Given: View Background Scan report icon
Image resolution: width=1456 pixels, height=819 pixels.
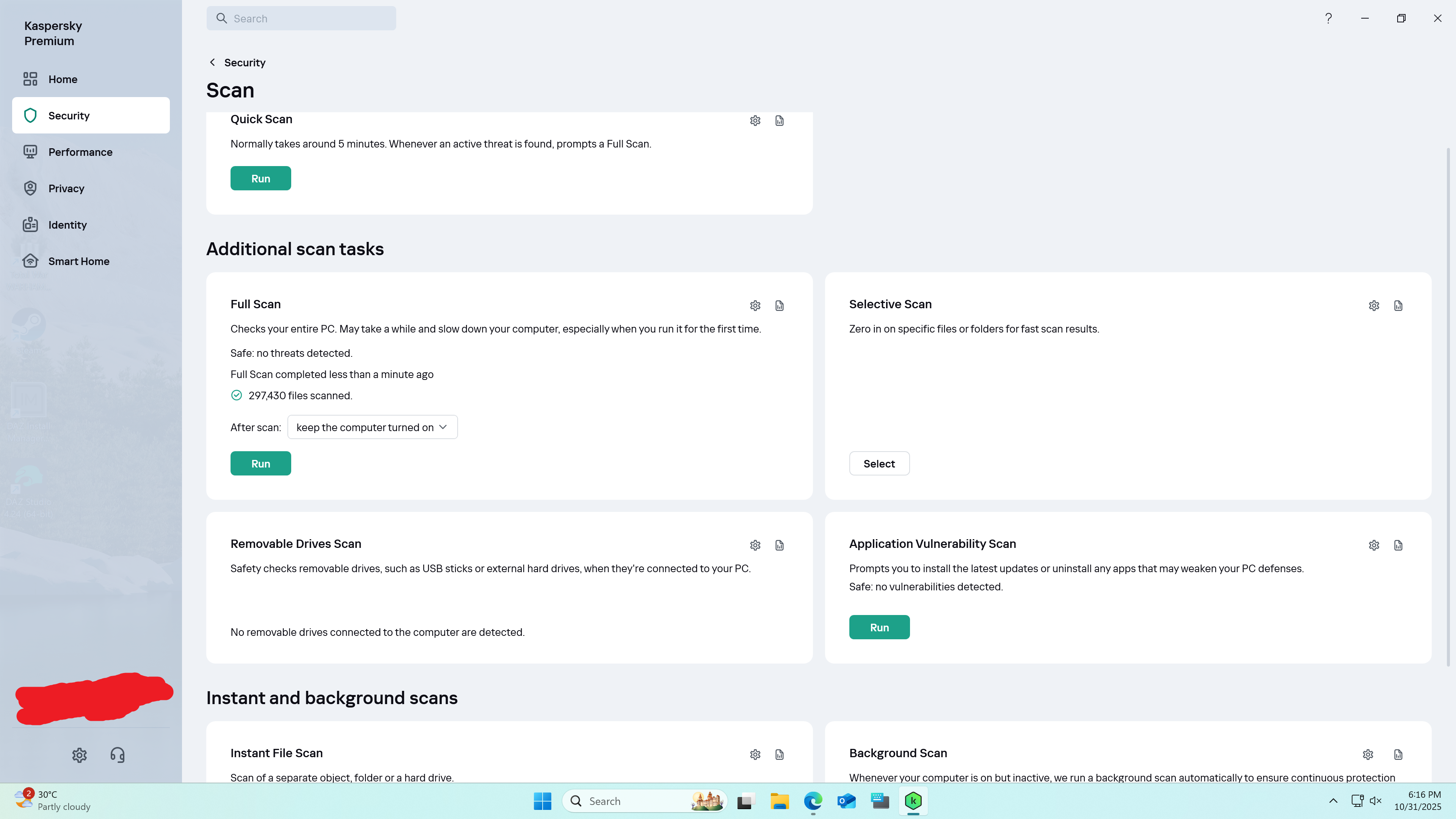Looking at the screenshot, I should tap(1398, 755).
